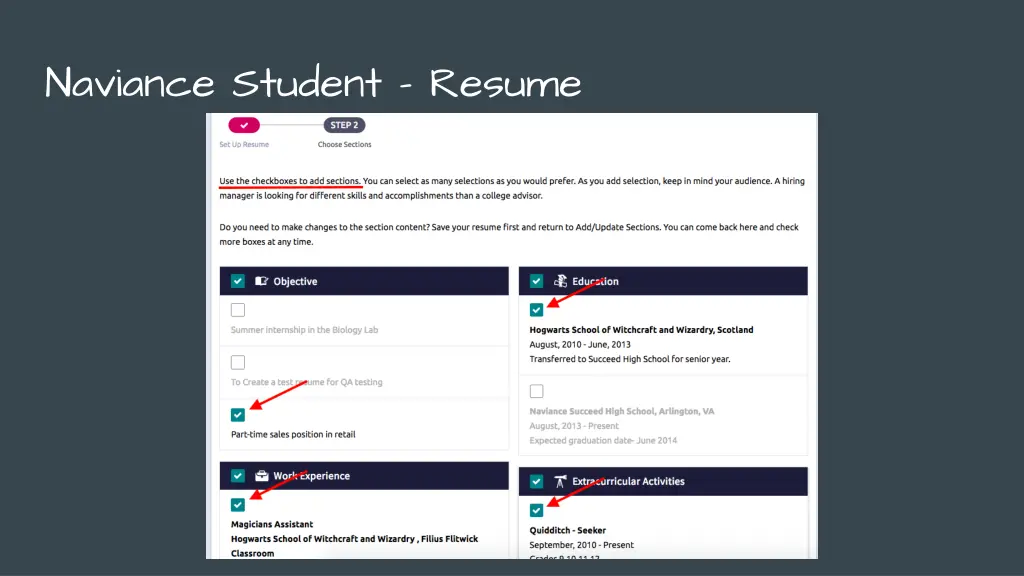This screenshot has width=1024, height=576.
Task: Click 'Naviance Succeed High School, Arlington, VA' text
Action: coord(622,411)
